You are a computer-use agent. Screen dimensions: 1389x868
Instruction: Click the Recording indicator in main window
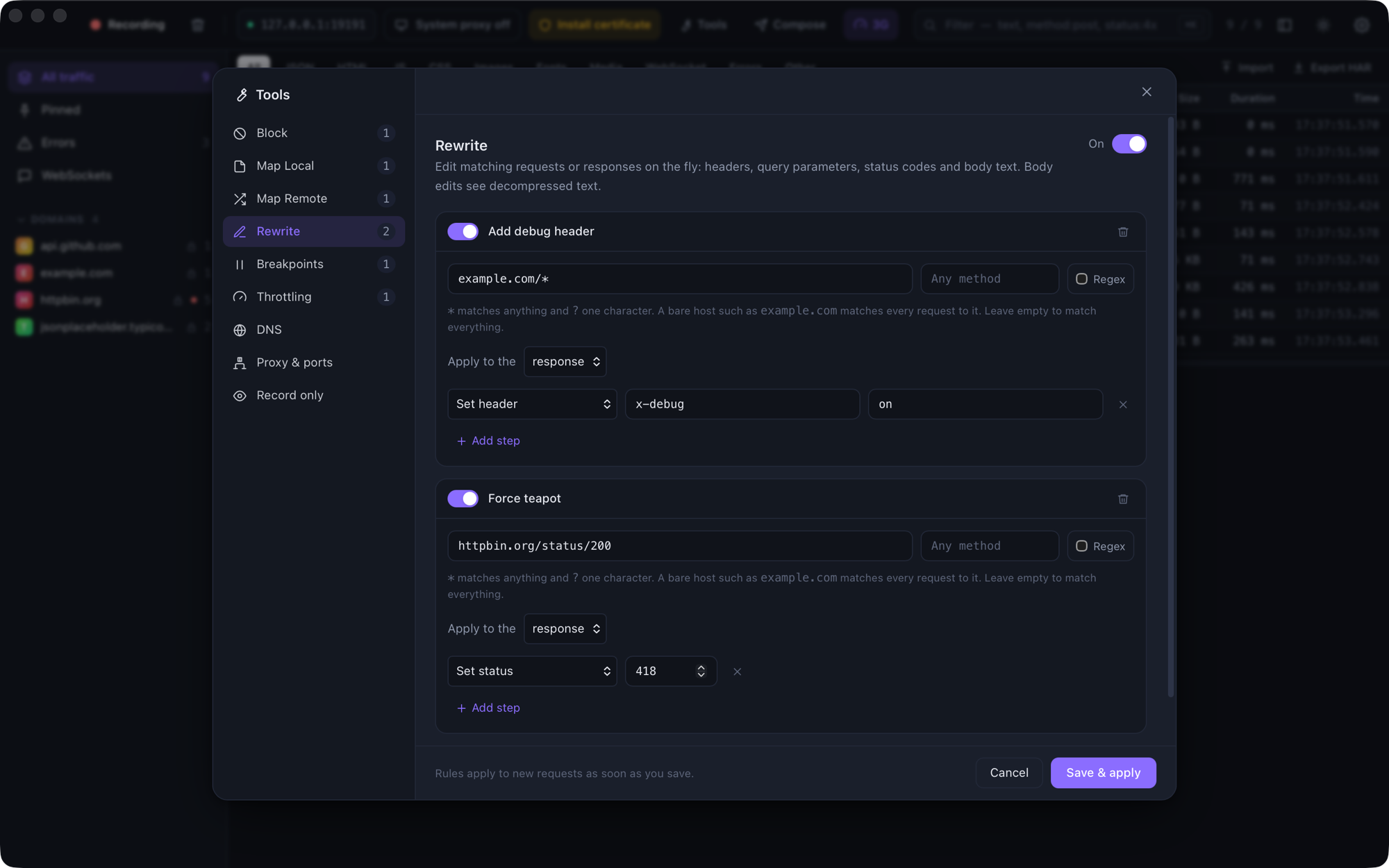(128, 25)
